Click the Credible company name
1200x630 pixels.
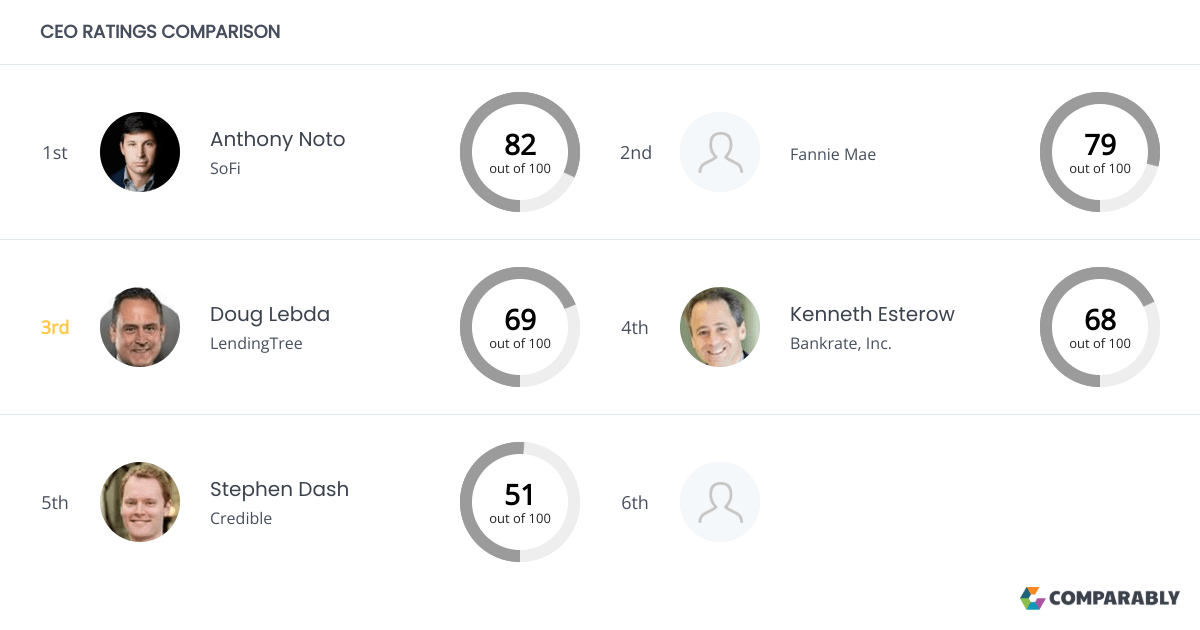(241, 518)
